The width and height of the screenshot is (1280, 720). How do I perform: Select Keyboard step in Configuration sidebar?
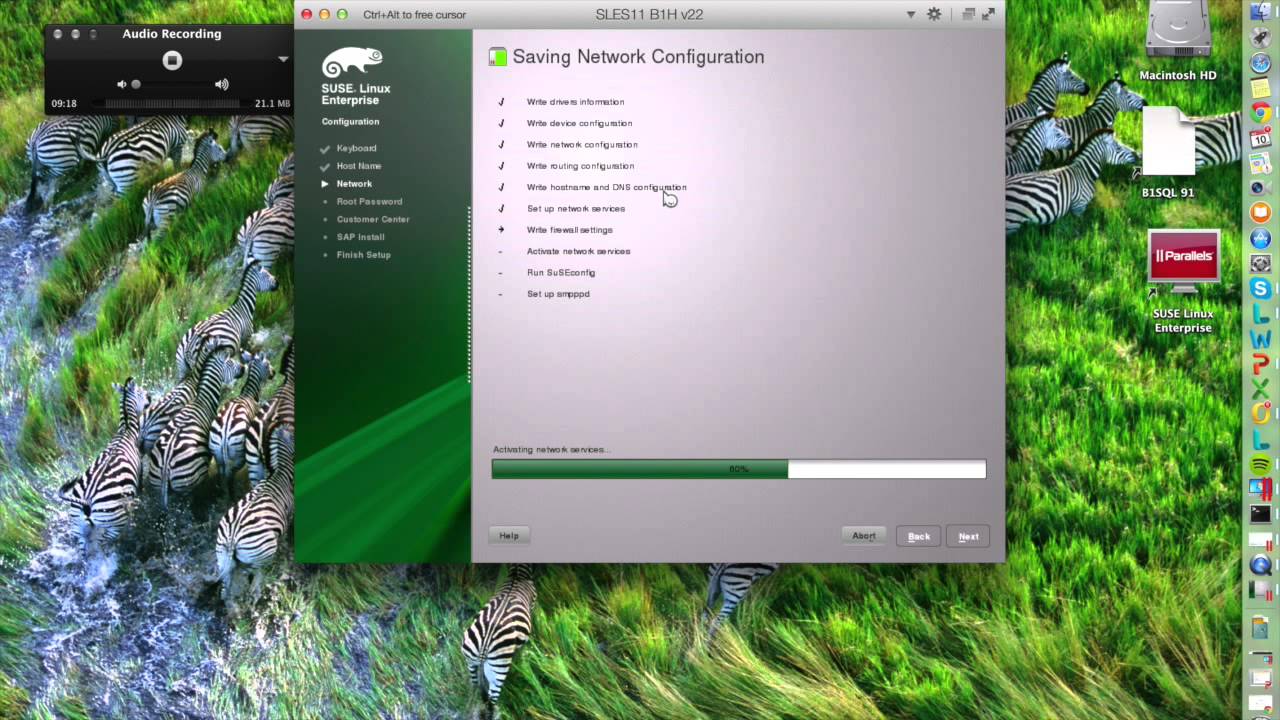pyautogui.click(x=356, y=148)
